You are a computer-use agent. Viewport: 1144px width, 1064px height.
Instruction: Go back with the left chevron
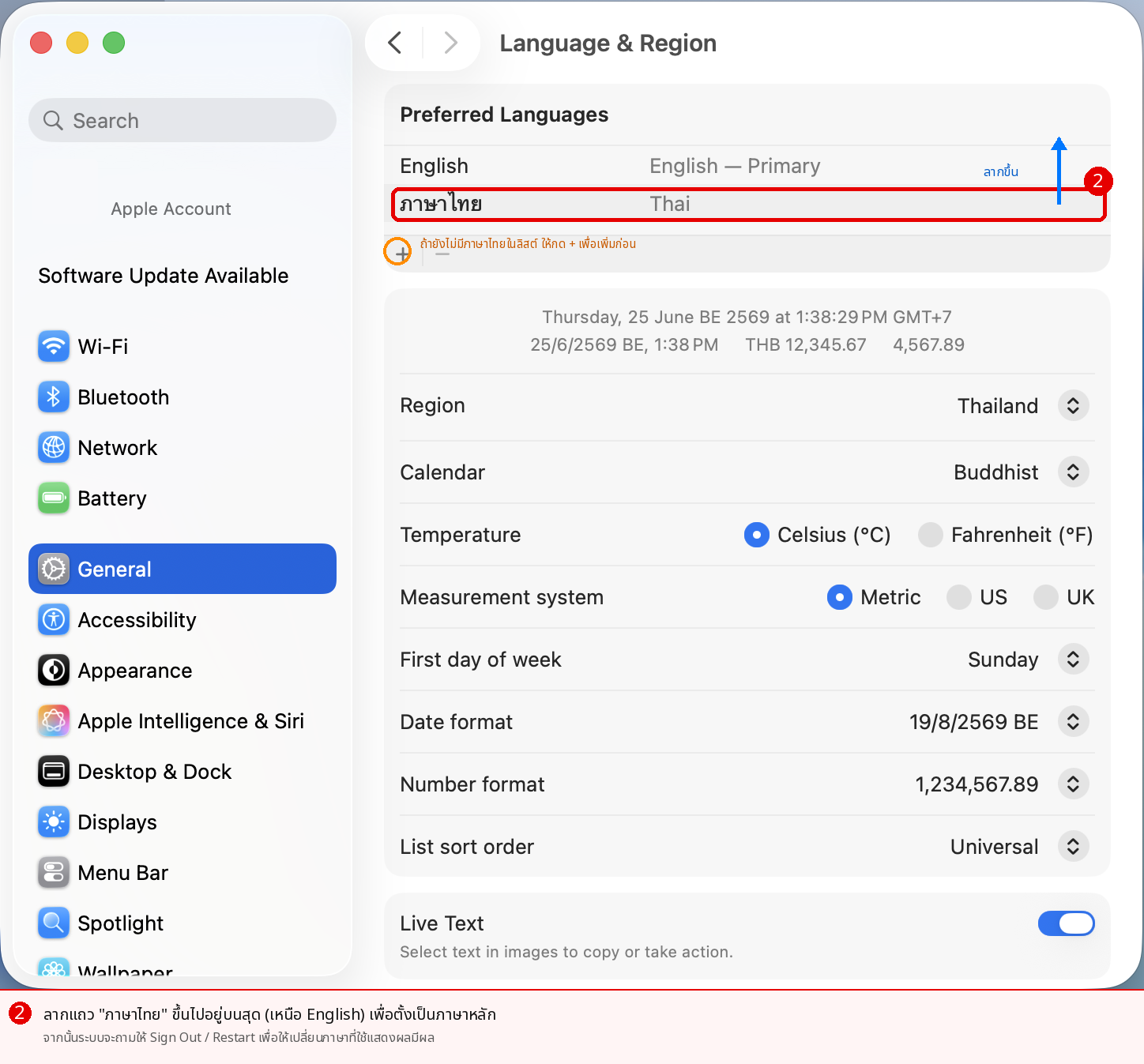[x=395, y=43]
